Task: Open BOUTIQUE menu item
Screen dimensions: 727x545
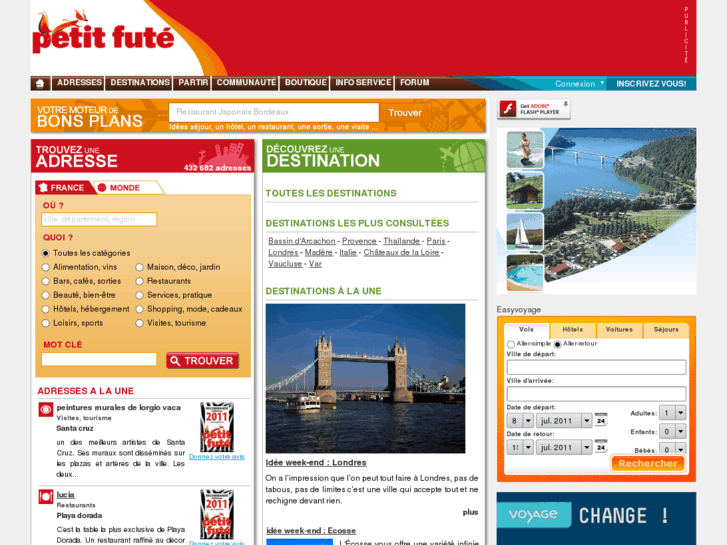Action: [305, 83]
